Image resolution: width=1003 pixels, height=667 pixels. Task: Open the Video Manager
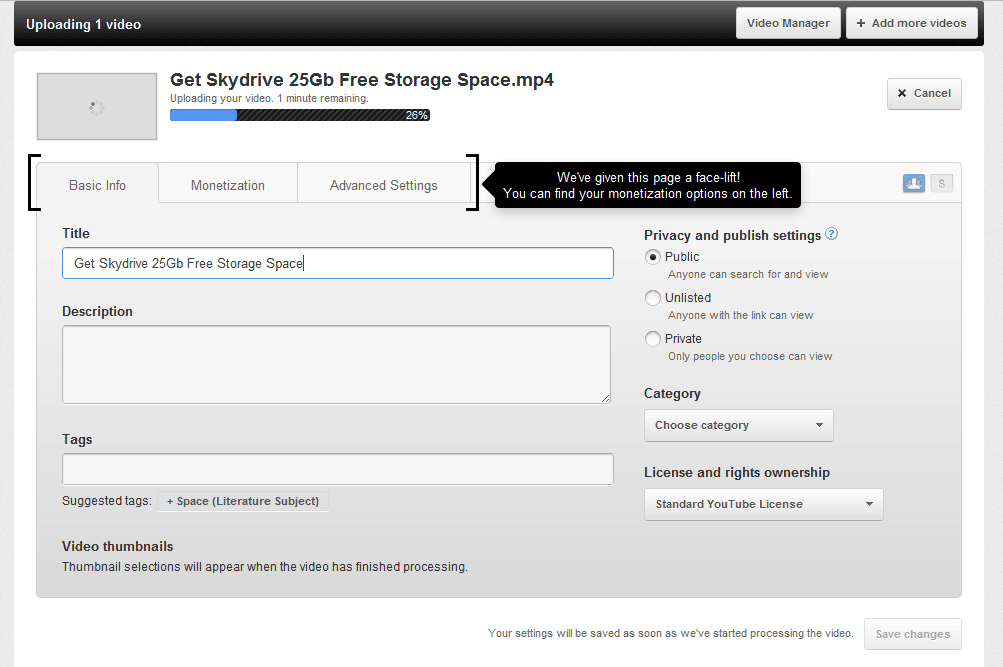(788, 23)
